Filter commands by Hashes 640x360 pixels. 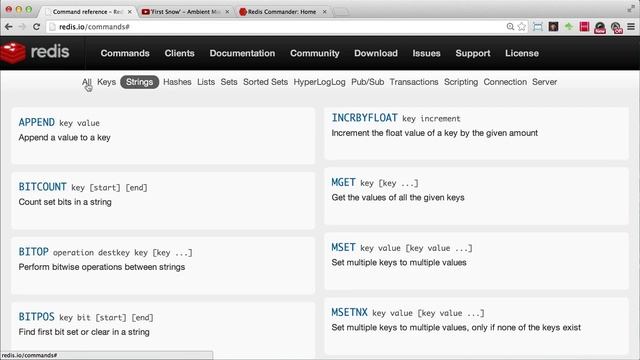[x=177, y=82]
